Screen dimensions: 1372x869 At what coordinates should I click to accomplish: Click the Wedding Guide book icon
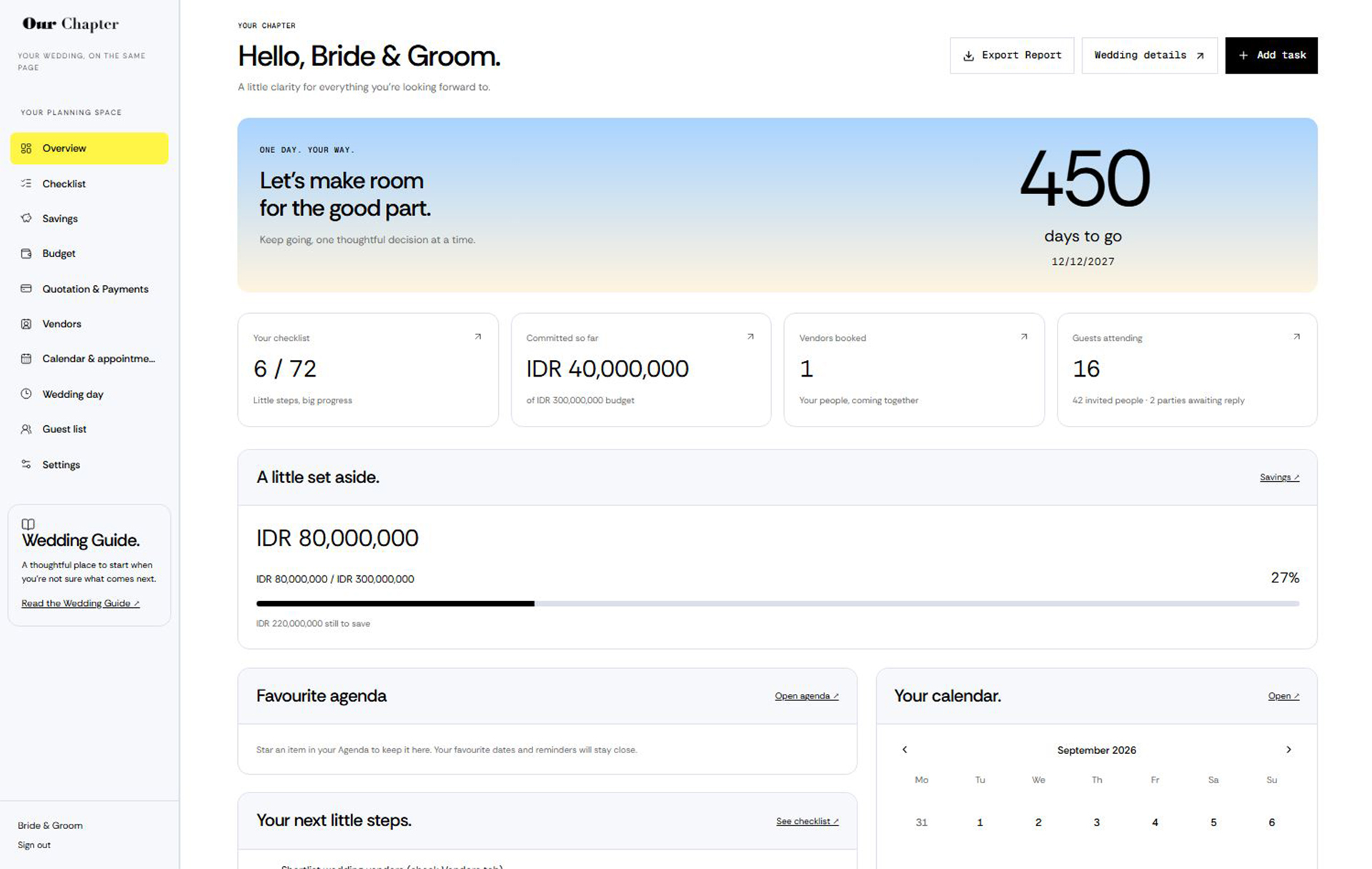(28, 524)
